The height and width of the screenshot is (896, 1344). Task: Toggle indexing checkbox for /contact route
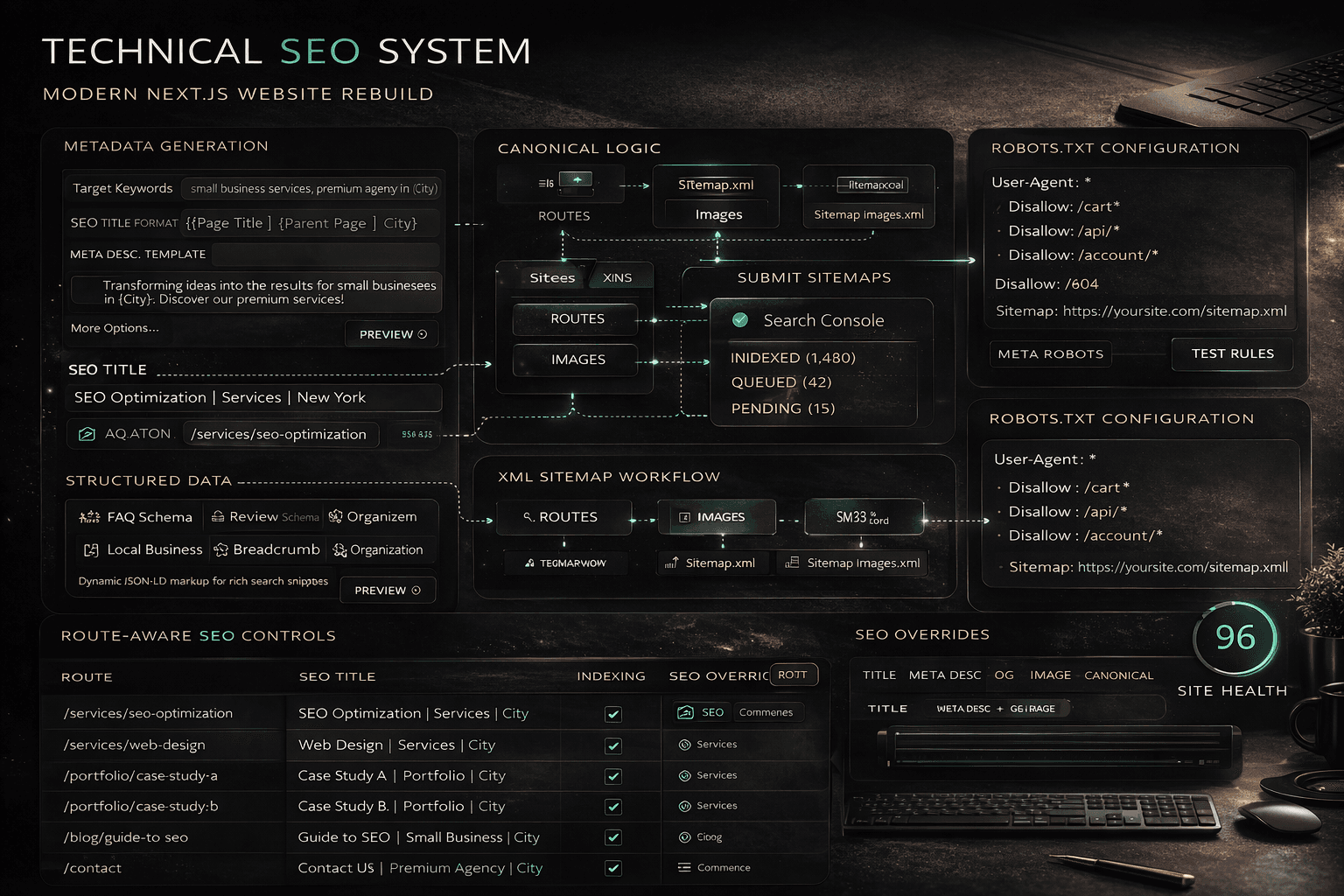613,868
